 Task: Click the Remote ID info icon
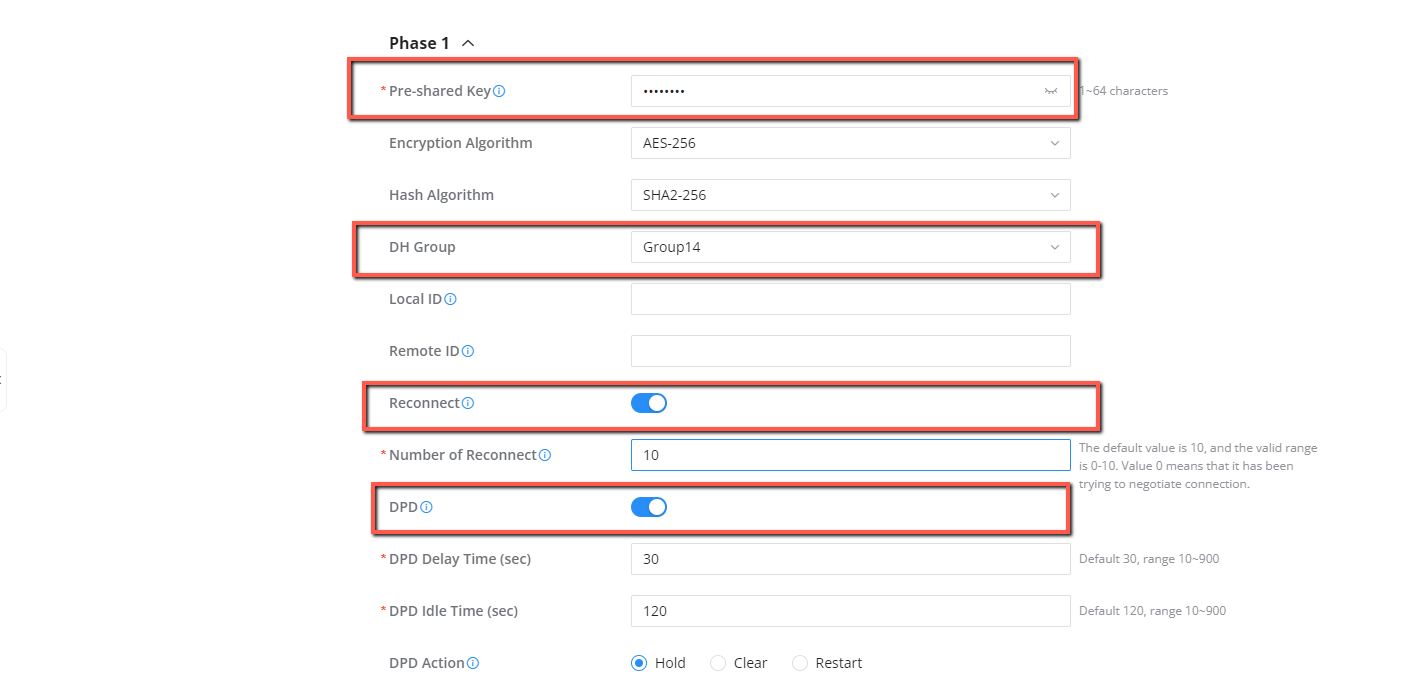click(x=467, y=351)
